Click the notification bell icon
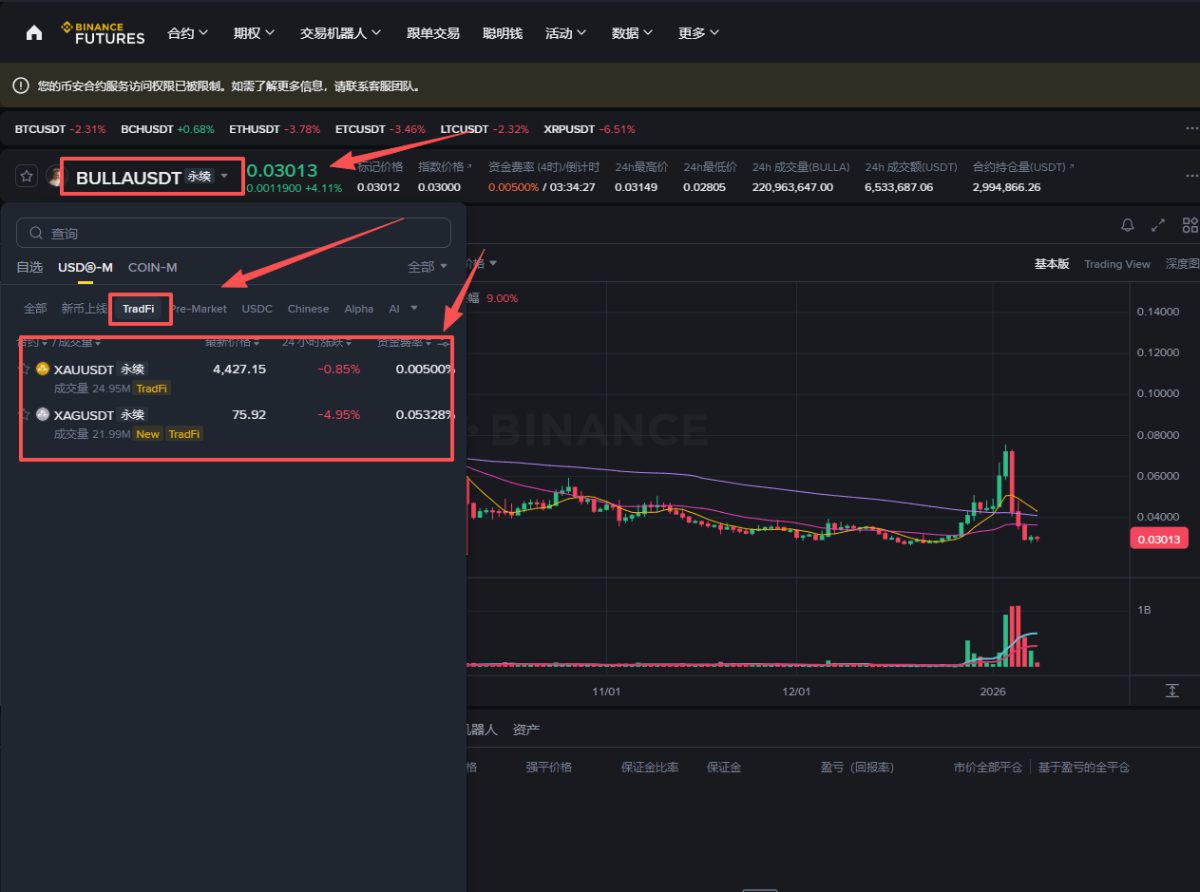1200x892 pixels. 1127,225
